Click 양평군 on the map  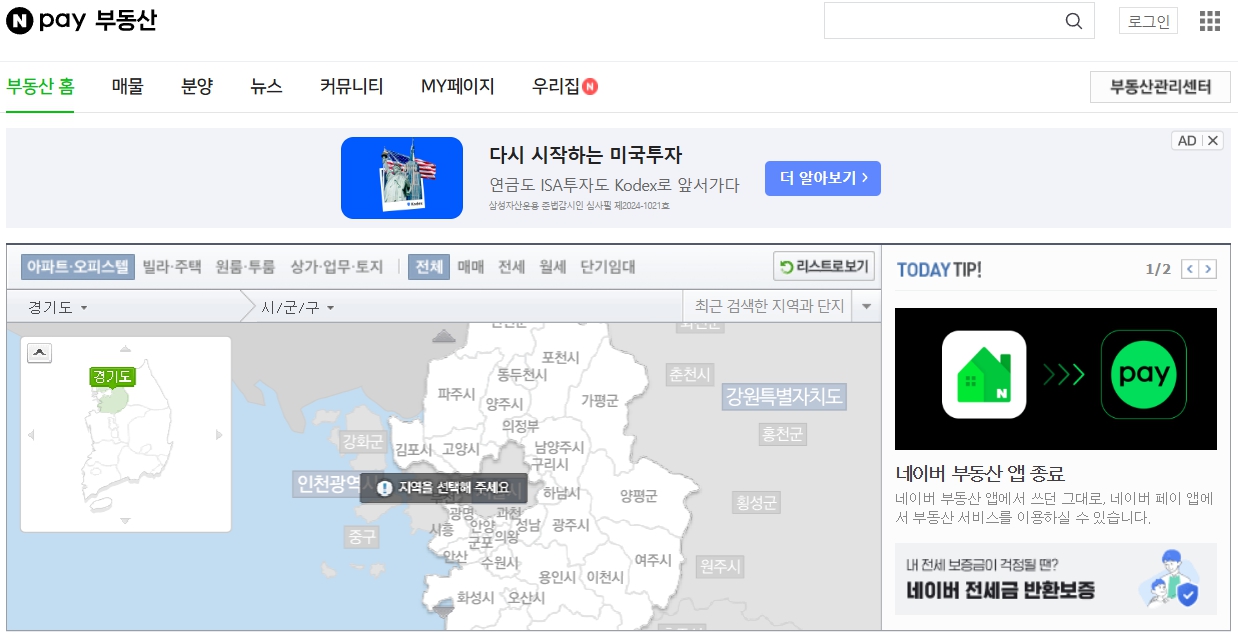[638, 495]
